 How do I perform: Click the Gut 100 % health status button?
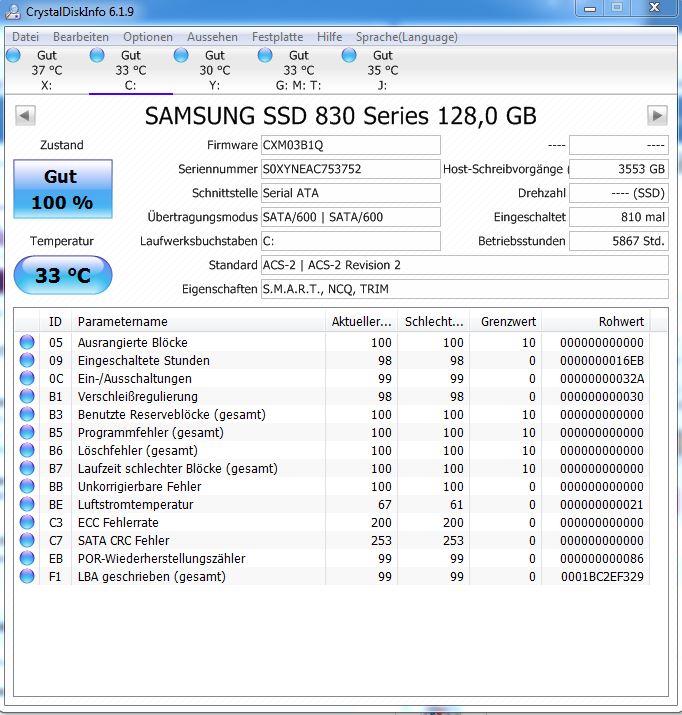tap(63, 189)
